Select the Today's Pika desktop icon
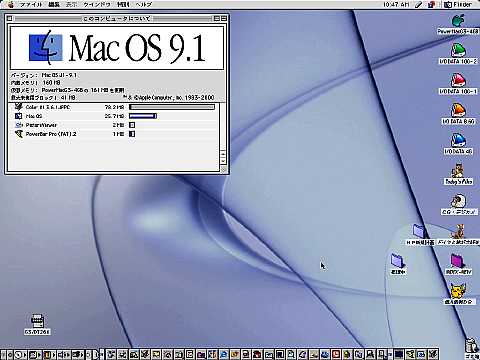This screenshot has width=480, height=360. pyautogui.click(x=458, y=171)
